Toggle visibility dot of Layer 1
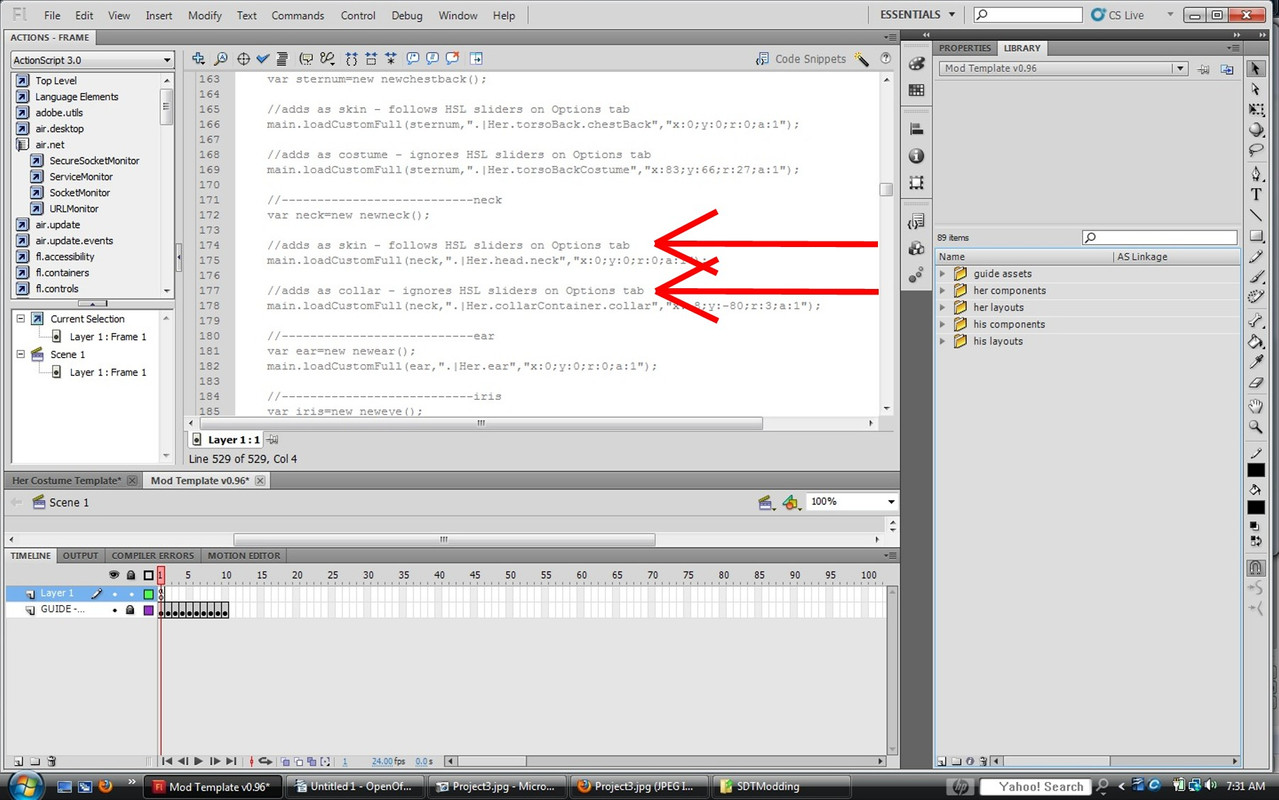The width and height of the screenshot is (1279, 800). (114, 594)
